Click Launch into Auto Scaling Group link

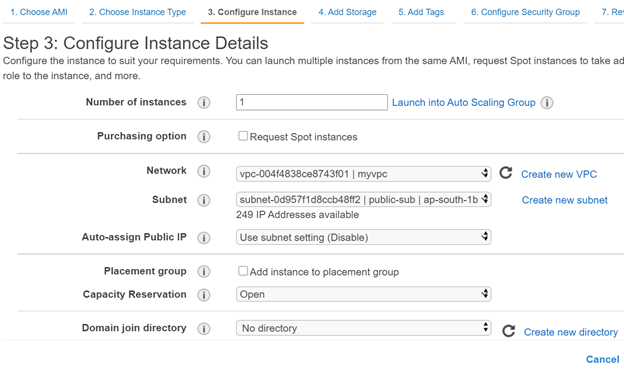464,103
